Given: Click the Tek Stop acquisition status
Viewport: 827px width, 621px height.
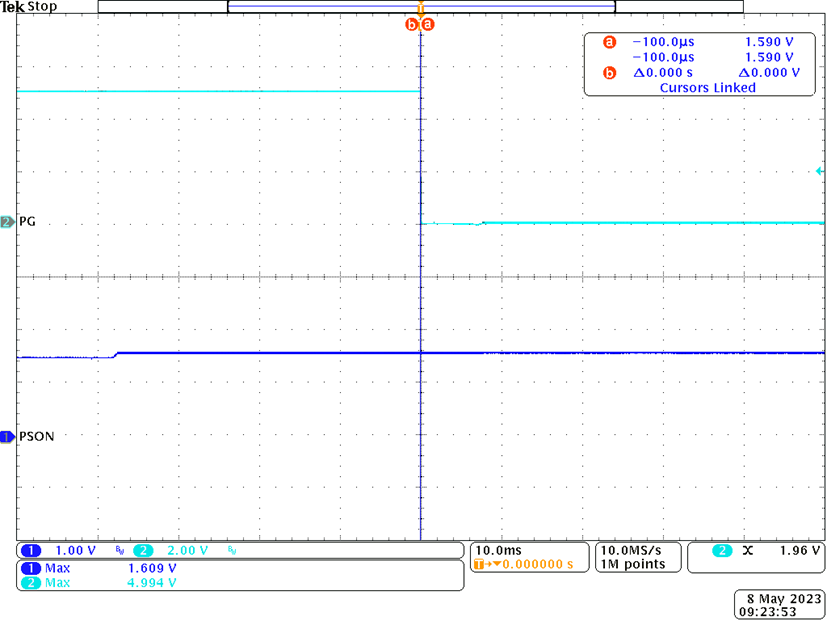Looking at the screenshot, I should [29, 7].
